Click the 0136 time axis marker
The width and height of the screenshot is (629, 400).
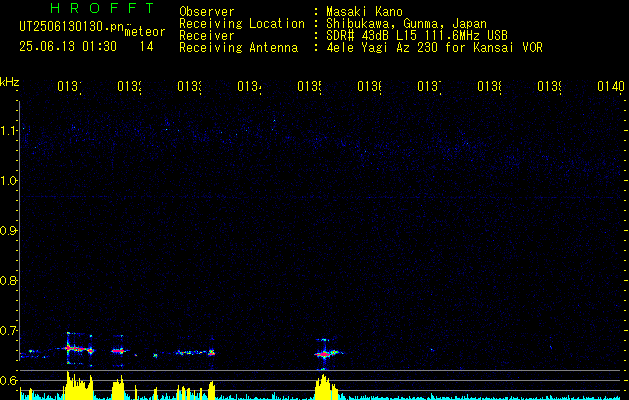coord(369,86)
